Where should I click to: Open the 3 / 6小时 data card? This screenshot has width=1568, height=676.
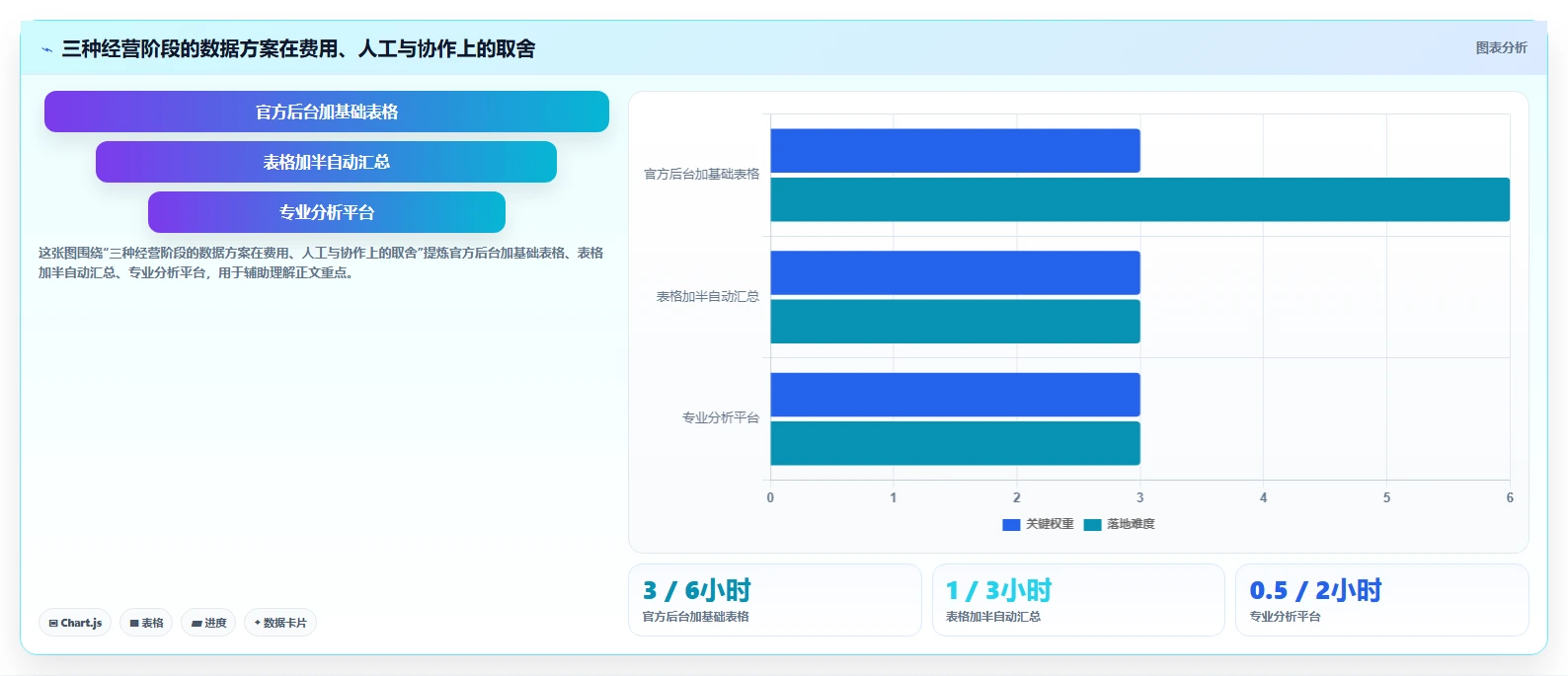point(775,600)
